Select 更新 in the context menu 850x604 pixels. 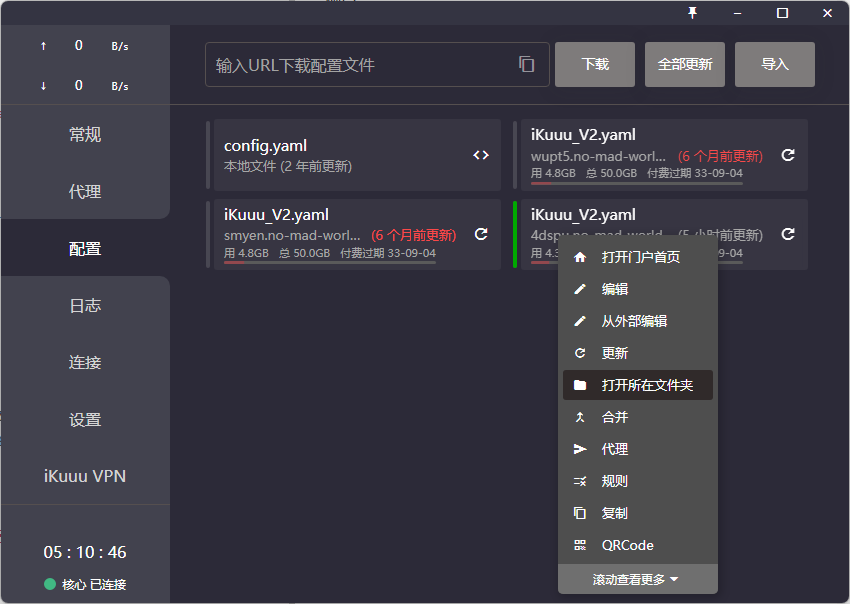click(x=638, y=353)
